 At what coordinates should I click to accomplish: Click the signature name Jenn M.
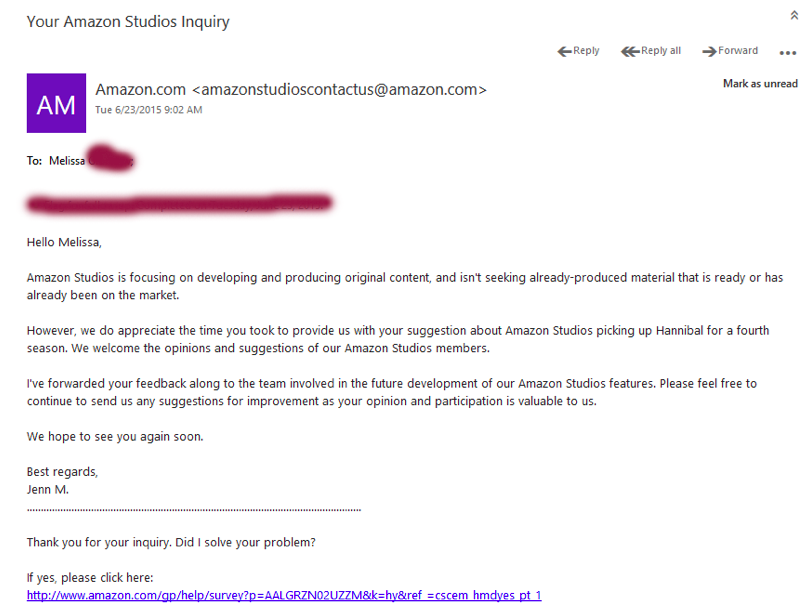(x=50, y=490)
